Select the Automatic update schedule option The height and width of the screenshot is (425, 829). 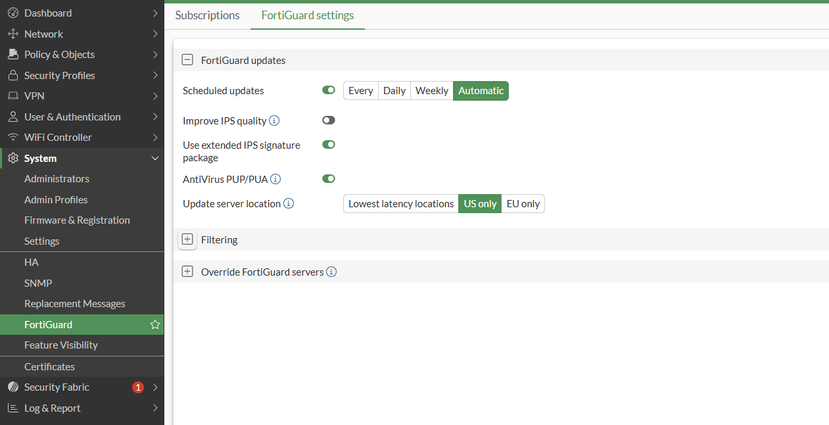(481, 90)
